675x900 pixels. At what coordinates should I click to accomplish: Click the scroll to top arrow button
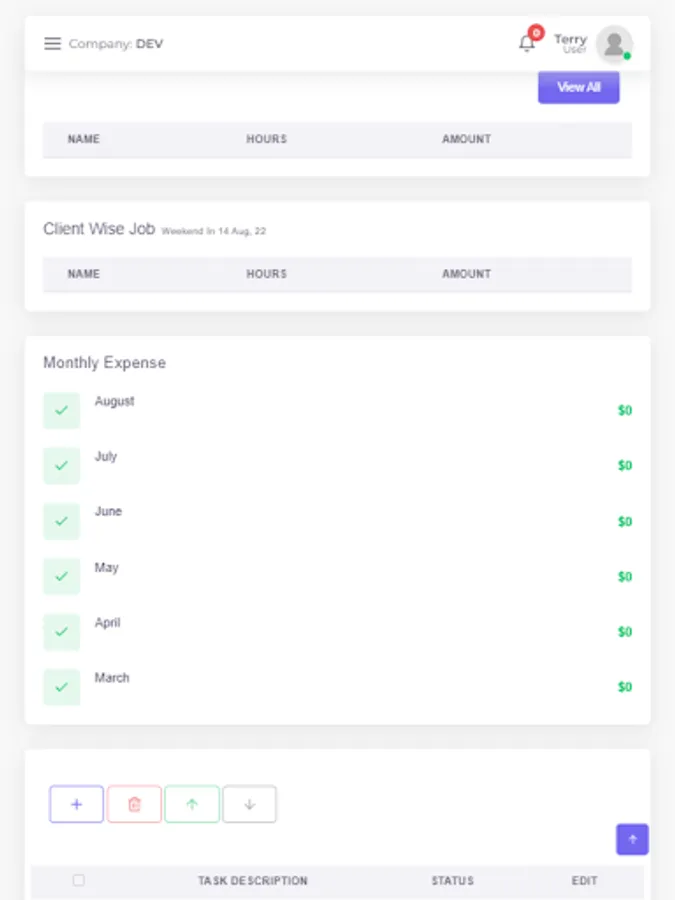coord(632,839)
